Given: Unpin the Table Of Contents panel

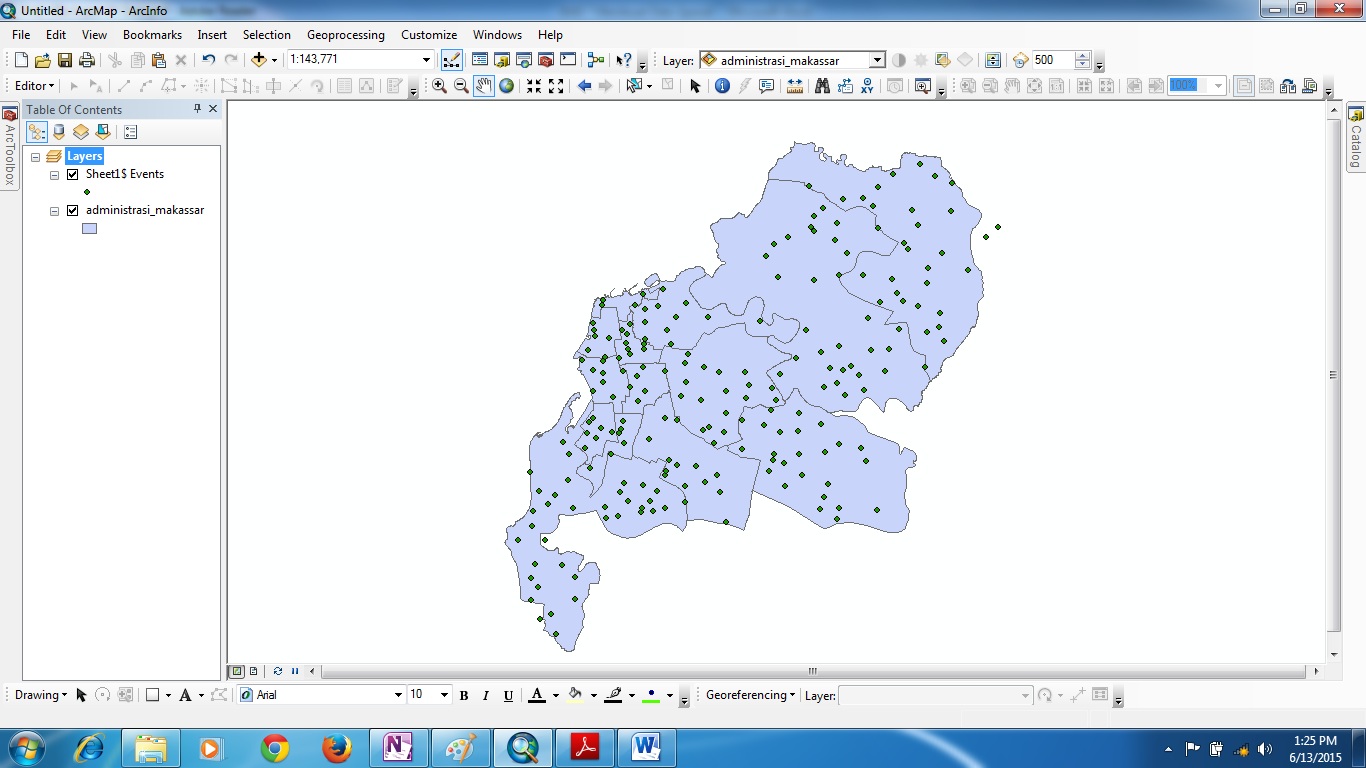Looking at the screenshot, I should click(x=197, y=109).
